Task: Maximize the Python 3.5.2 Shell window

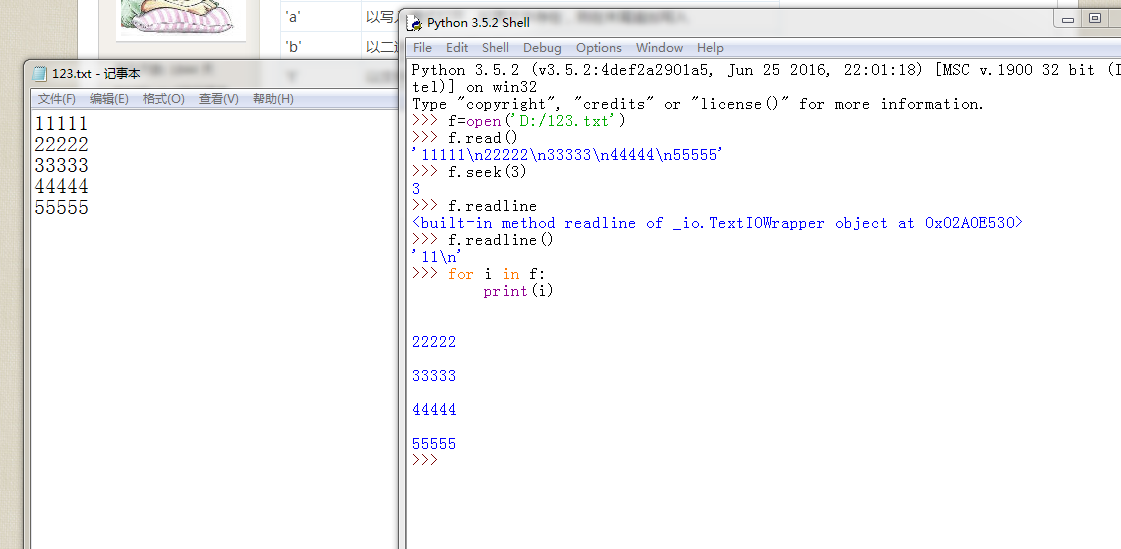Action: (1095, 18)
